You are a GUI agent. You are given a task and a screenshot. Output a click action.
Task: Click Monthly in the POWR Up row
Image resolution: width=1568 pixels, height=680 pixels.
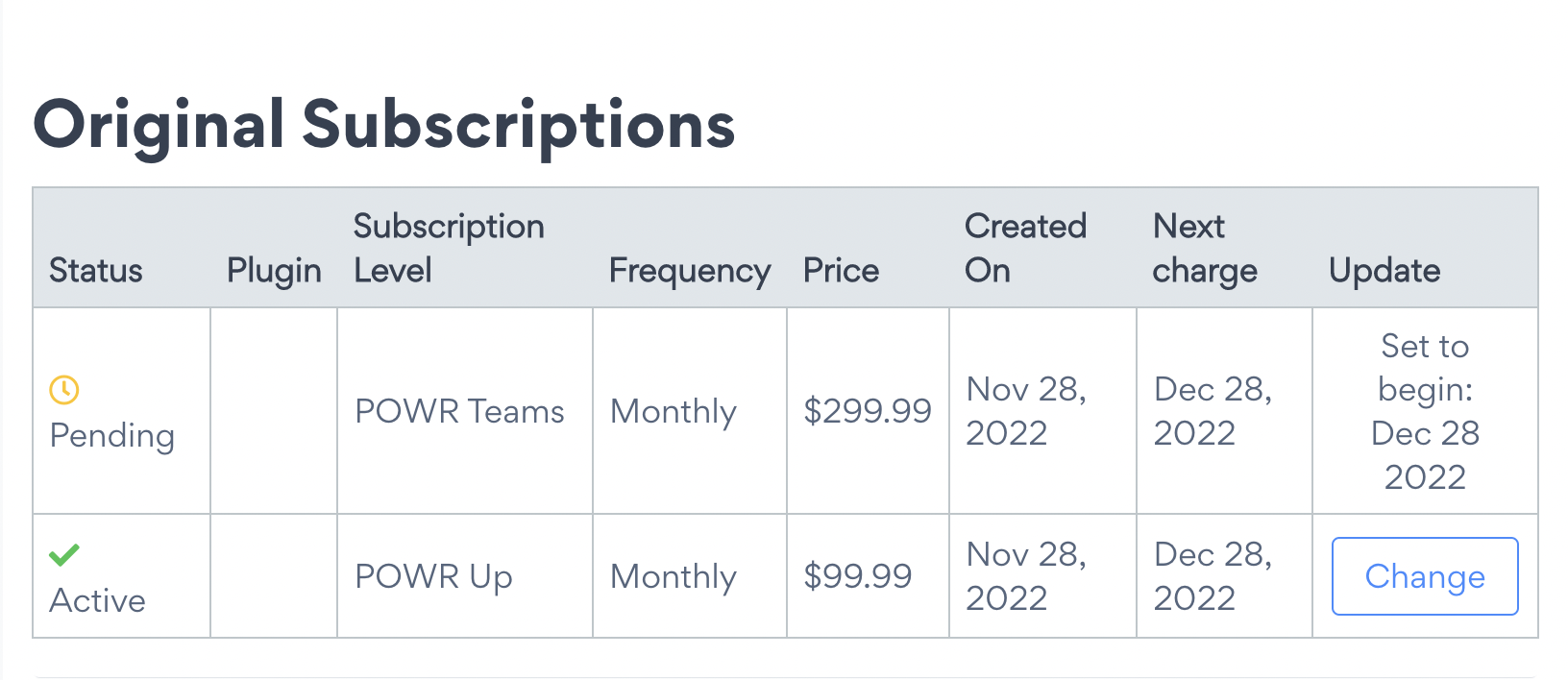pos(674,577)
